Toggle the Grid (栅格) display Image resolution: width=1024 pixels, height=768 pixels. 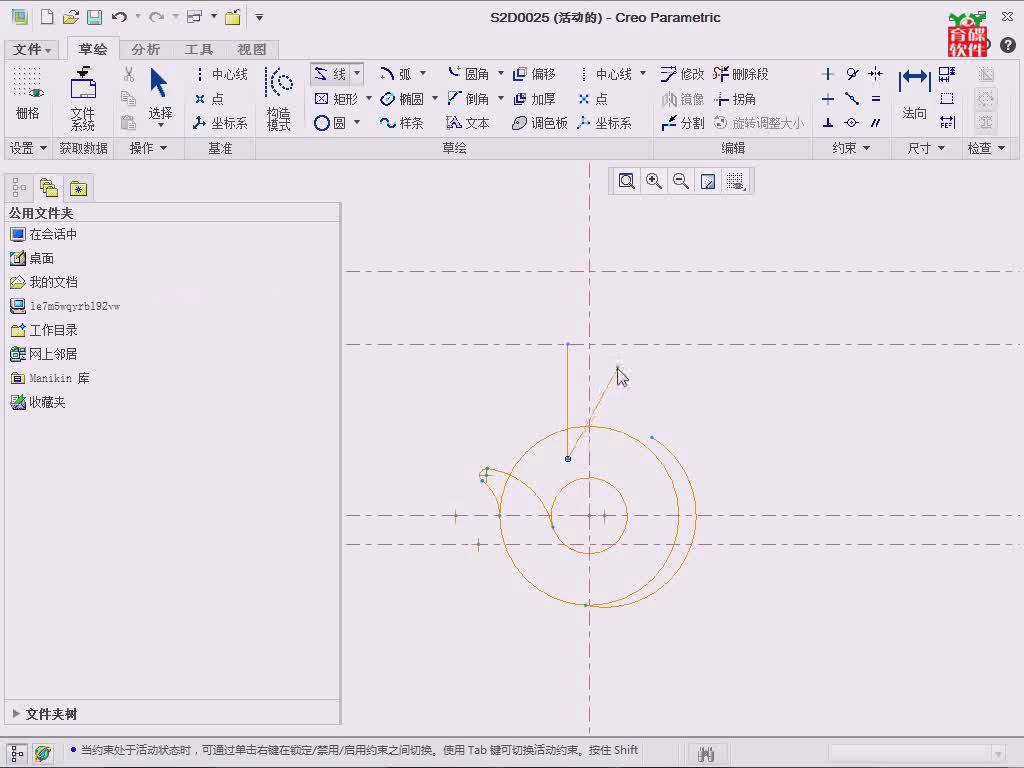27,95
